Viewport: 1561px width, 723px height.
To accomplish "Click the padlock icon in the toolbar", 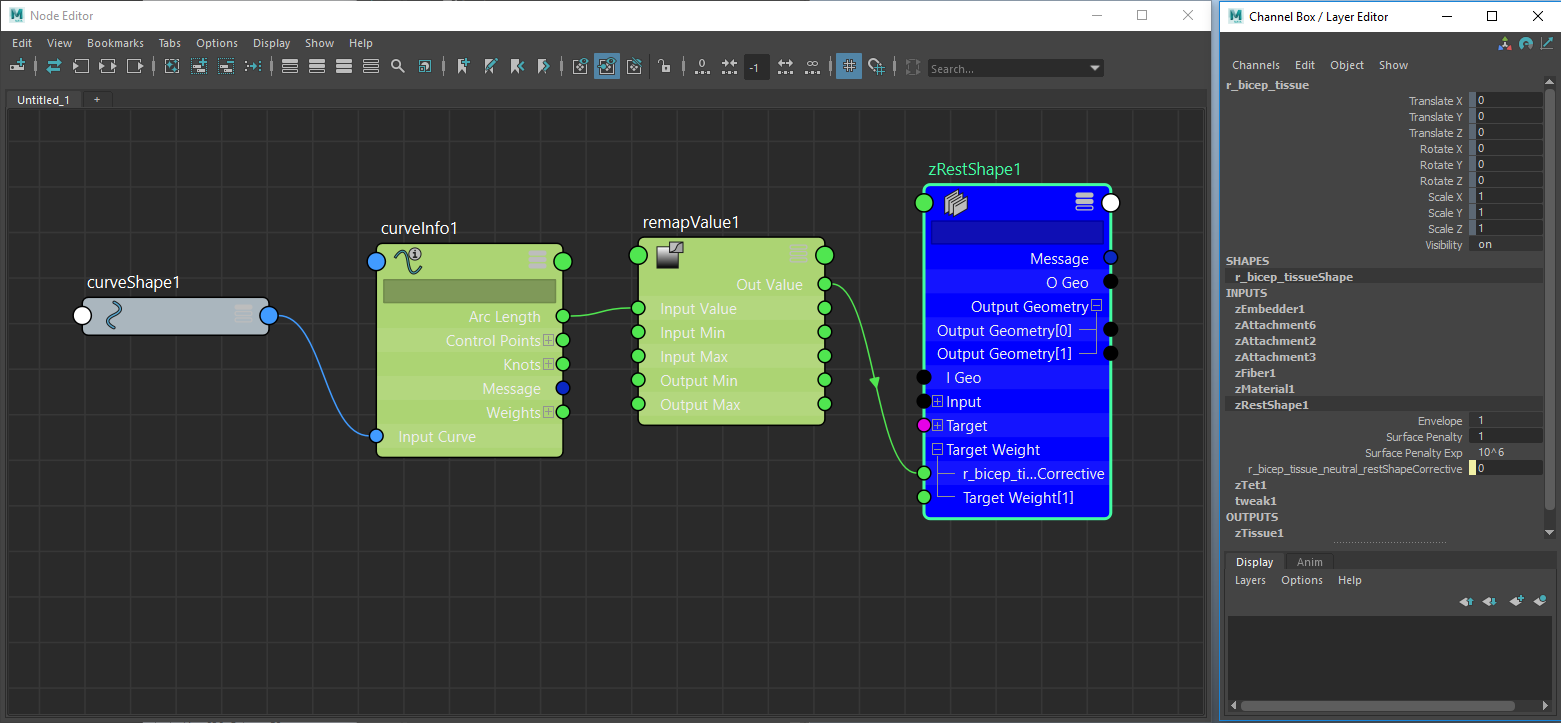I will point(664,67).
